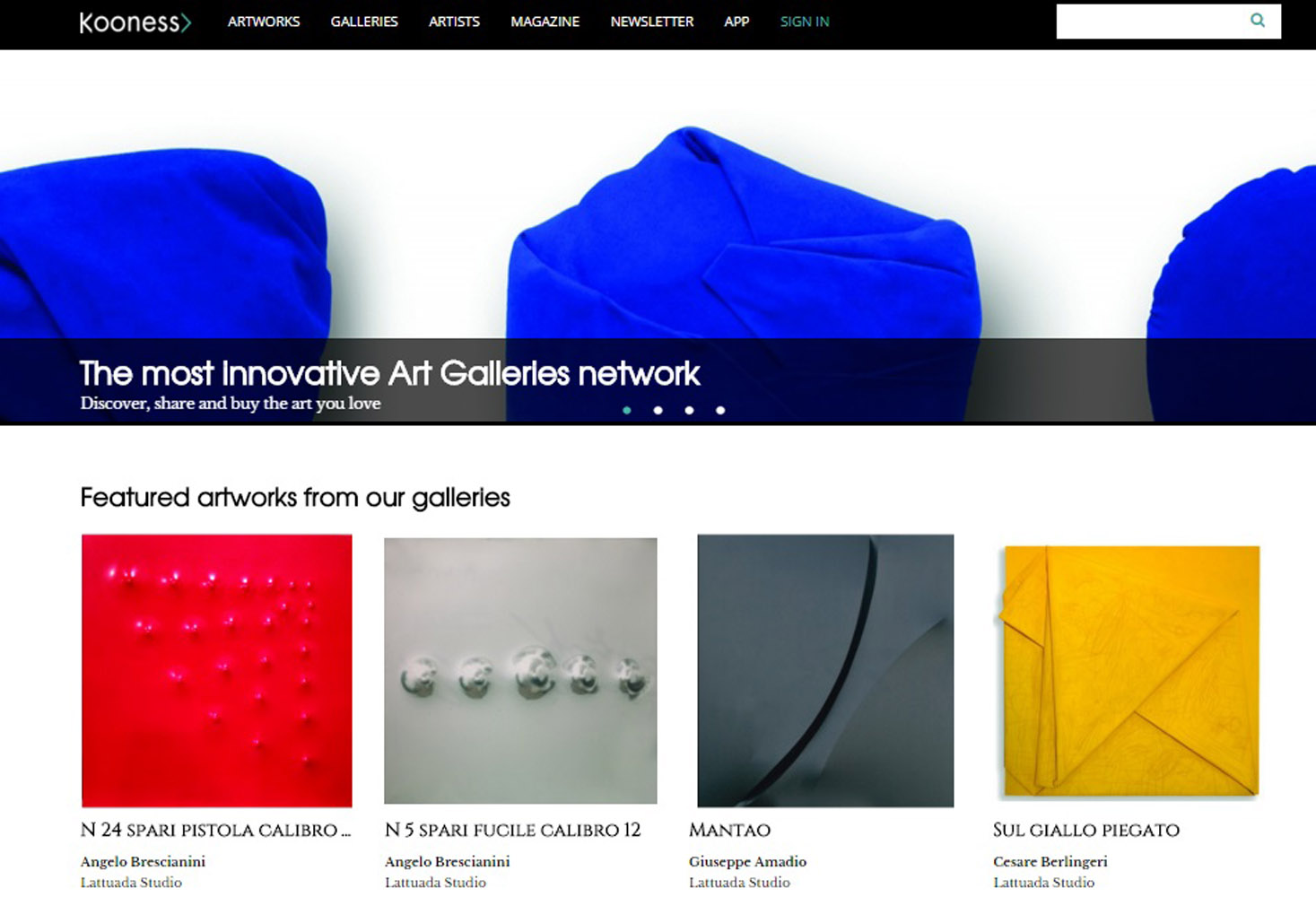Select the first carousel slide dot
The height and width of the screenshot is (897, 1316).
point(627,410)
